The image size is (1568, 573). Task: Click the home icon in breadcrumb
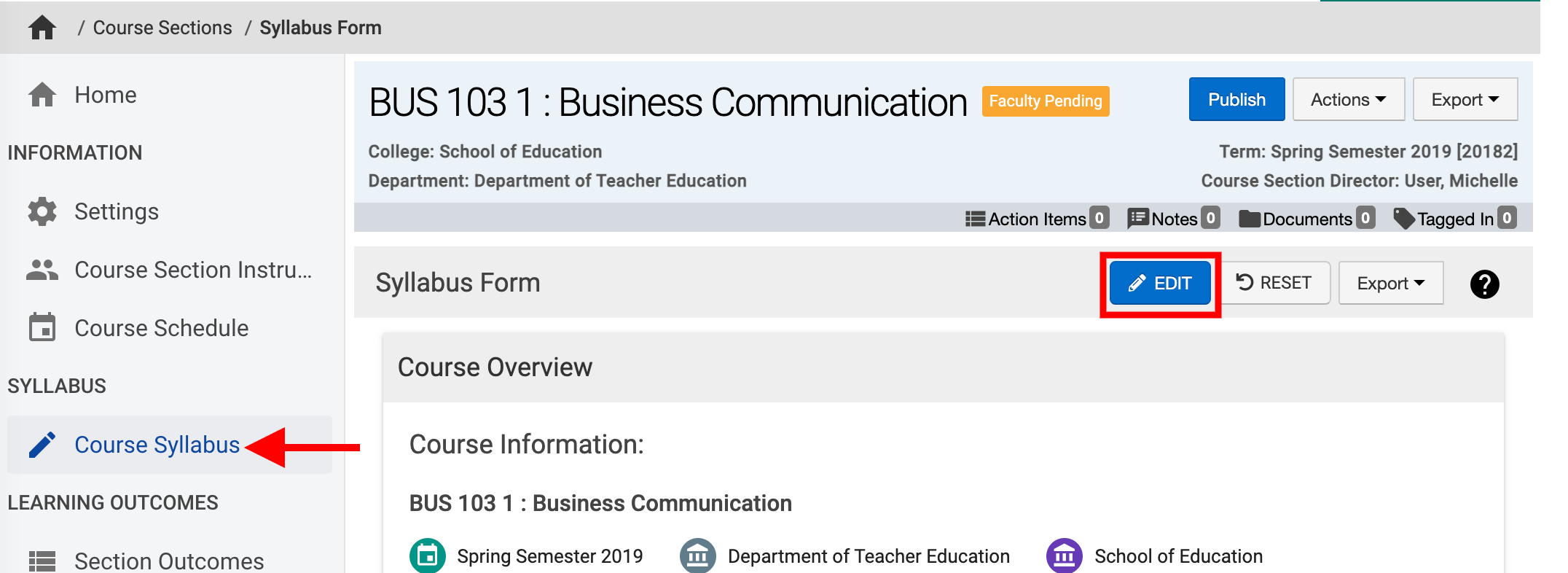tap(42, 28)
